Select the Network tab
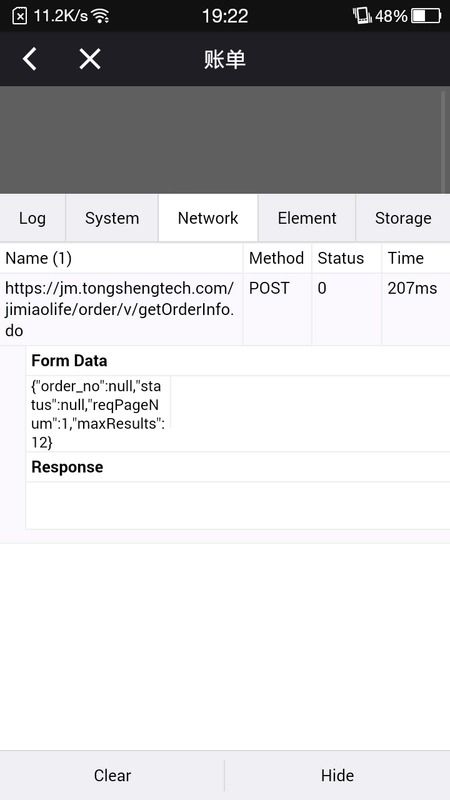The image size is (450, 800). 208,218
